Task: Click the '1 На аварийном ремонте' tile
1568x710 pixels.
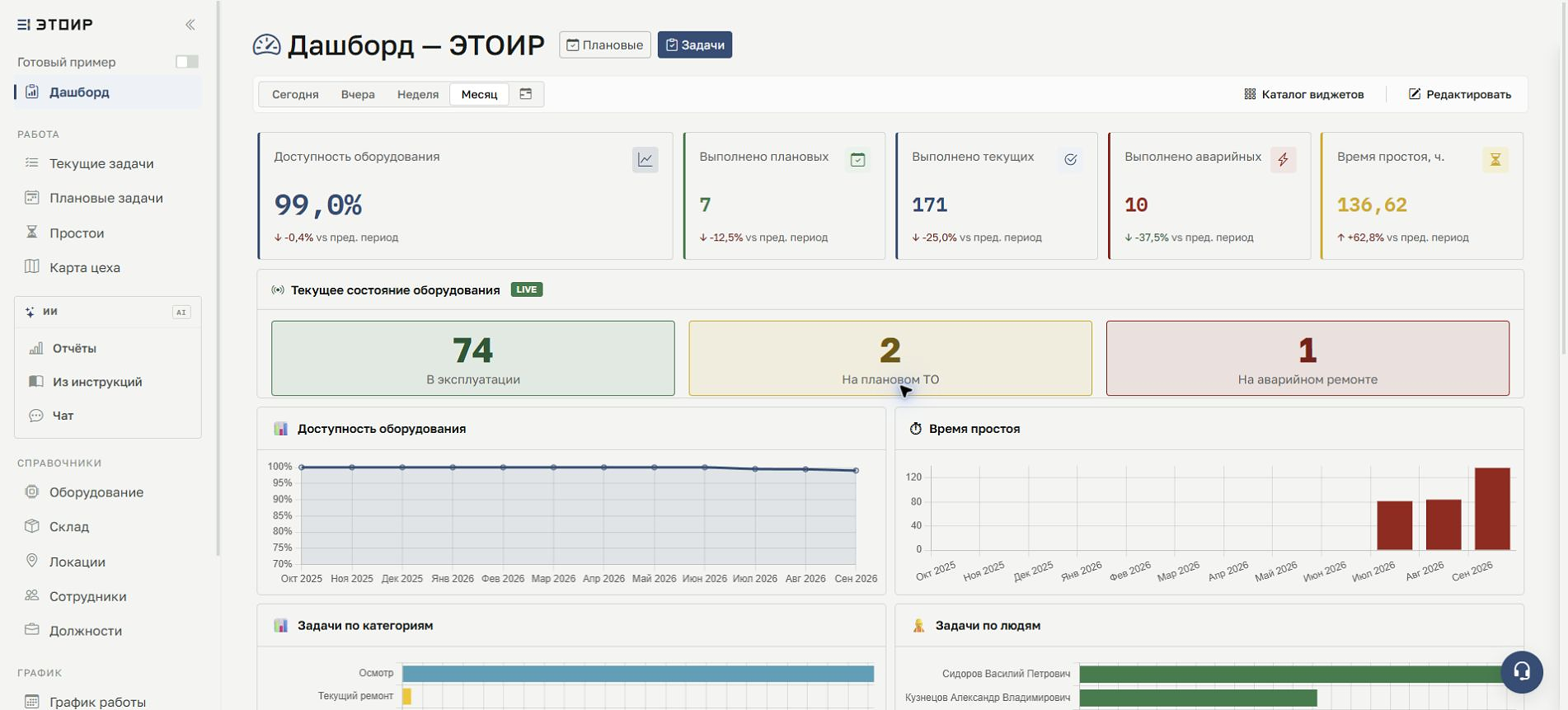Action: point(1307,359)
